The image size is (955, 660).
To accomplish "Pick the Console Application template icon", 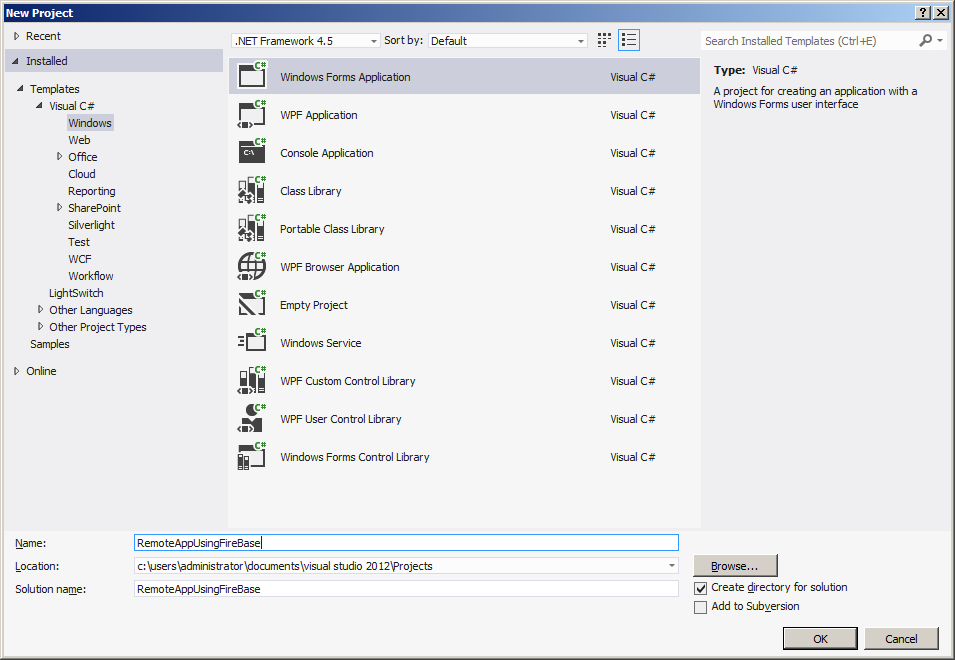I will click(x=252, y=152).
